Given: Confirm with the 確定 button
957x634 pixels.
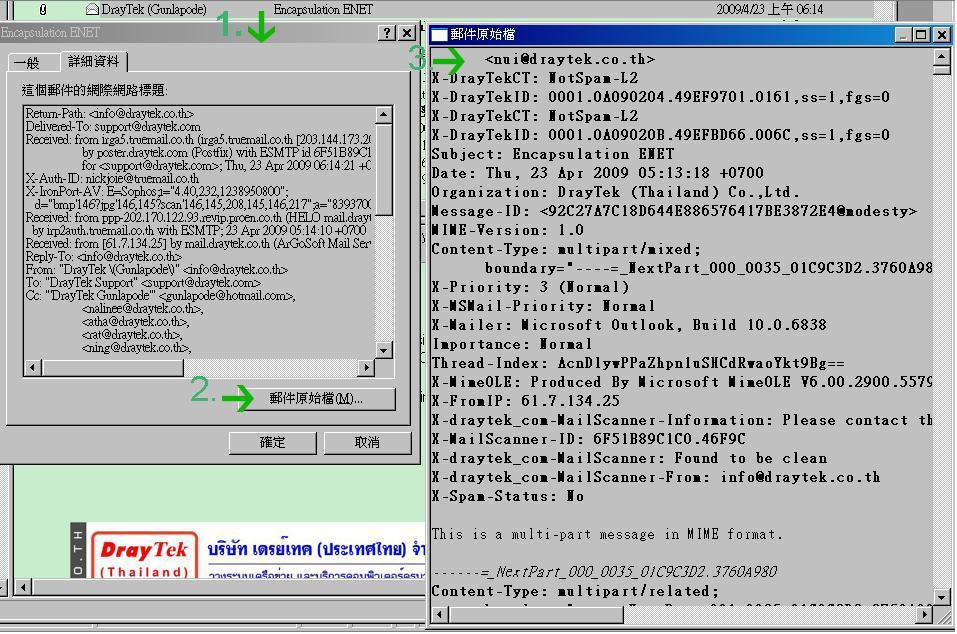Looking at the screenshot, I should tap(272, 442).
